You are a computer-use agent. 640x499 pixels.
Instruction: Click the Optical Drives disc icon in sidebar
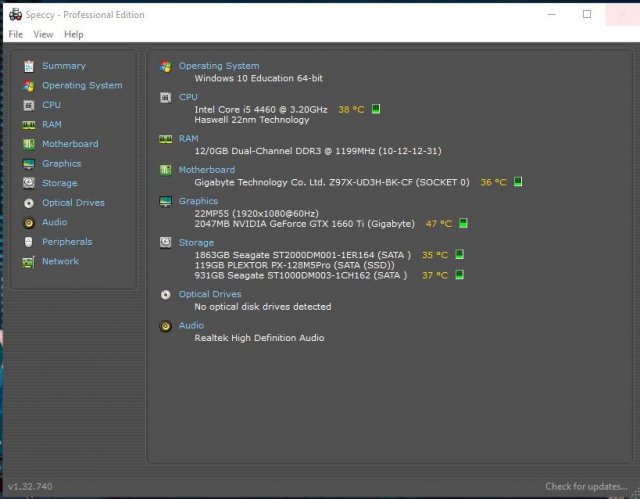[29, 203]
